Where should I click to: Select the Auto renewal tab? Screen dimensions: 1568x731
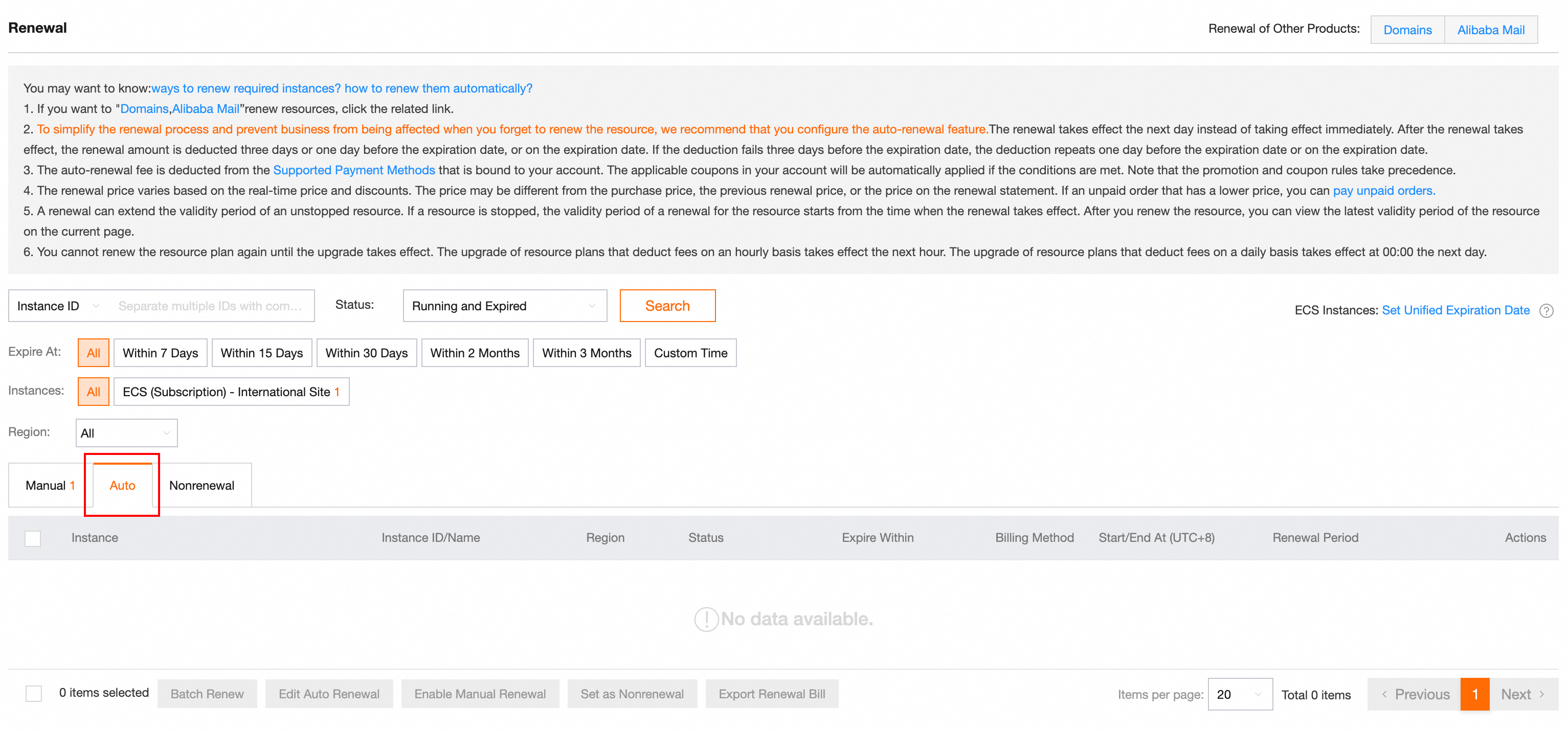point(122,486)
